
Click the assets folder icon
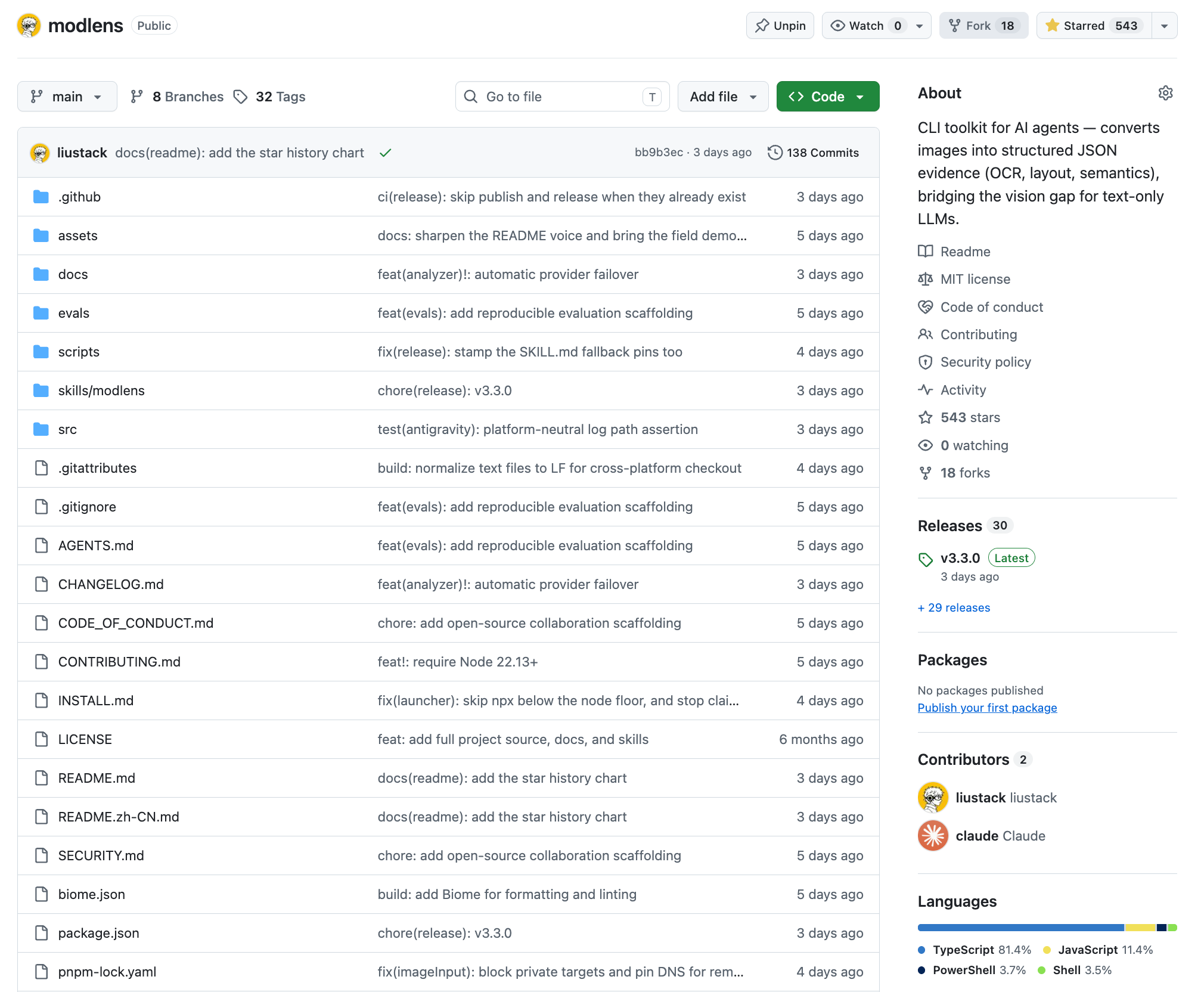pos(41,235)
